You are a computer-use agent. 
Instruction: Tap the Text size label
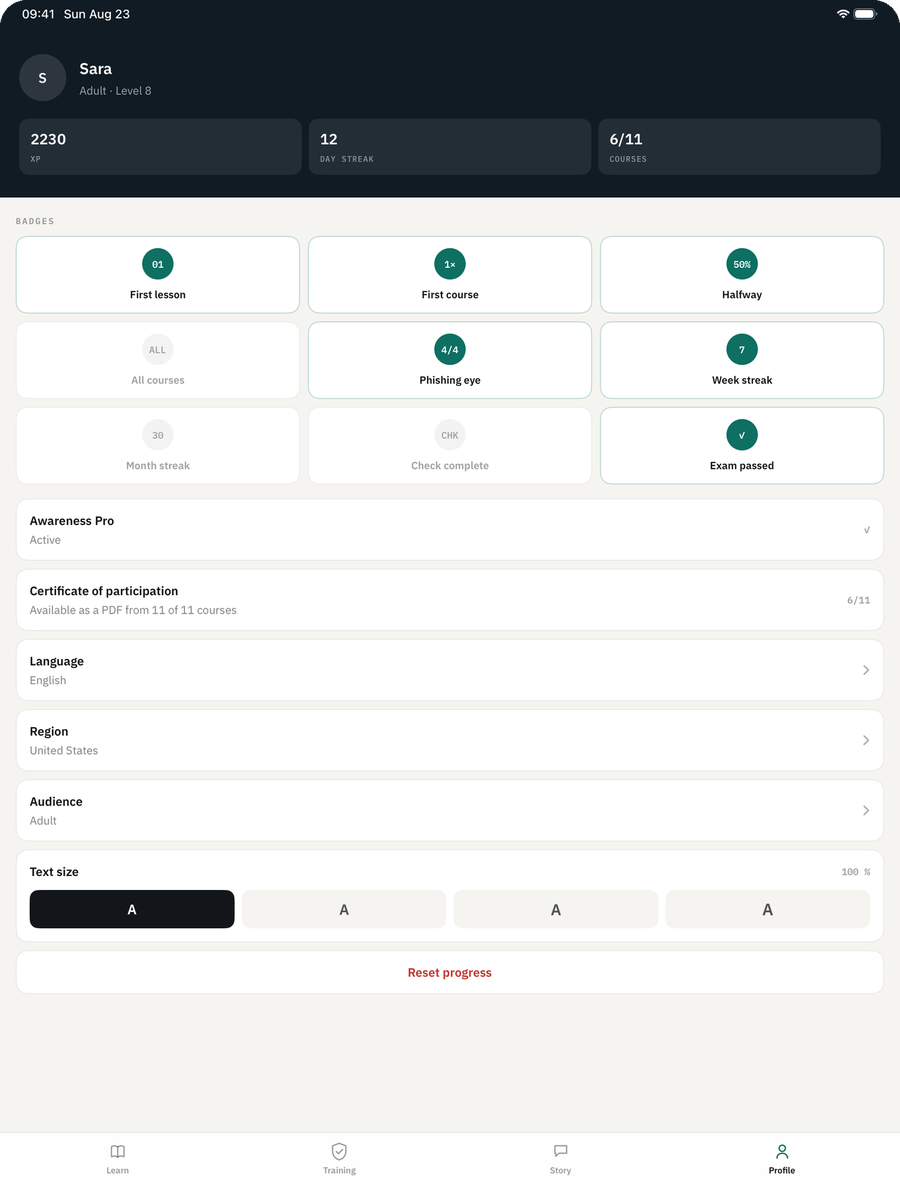click(54, 872)
